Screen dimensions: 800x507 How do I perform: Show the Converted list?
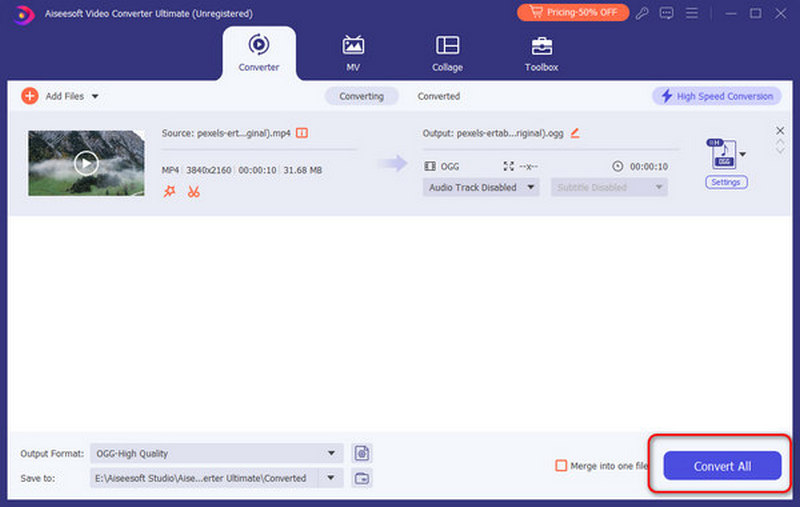[x=439, y=96]
